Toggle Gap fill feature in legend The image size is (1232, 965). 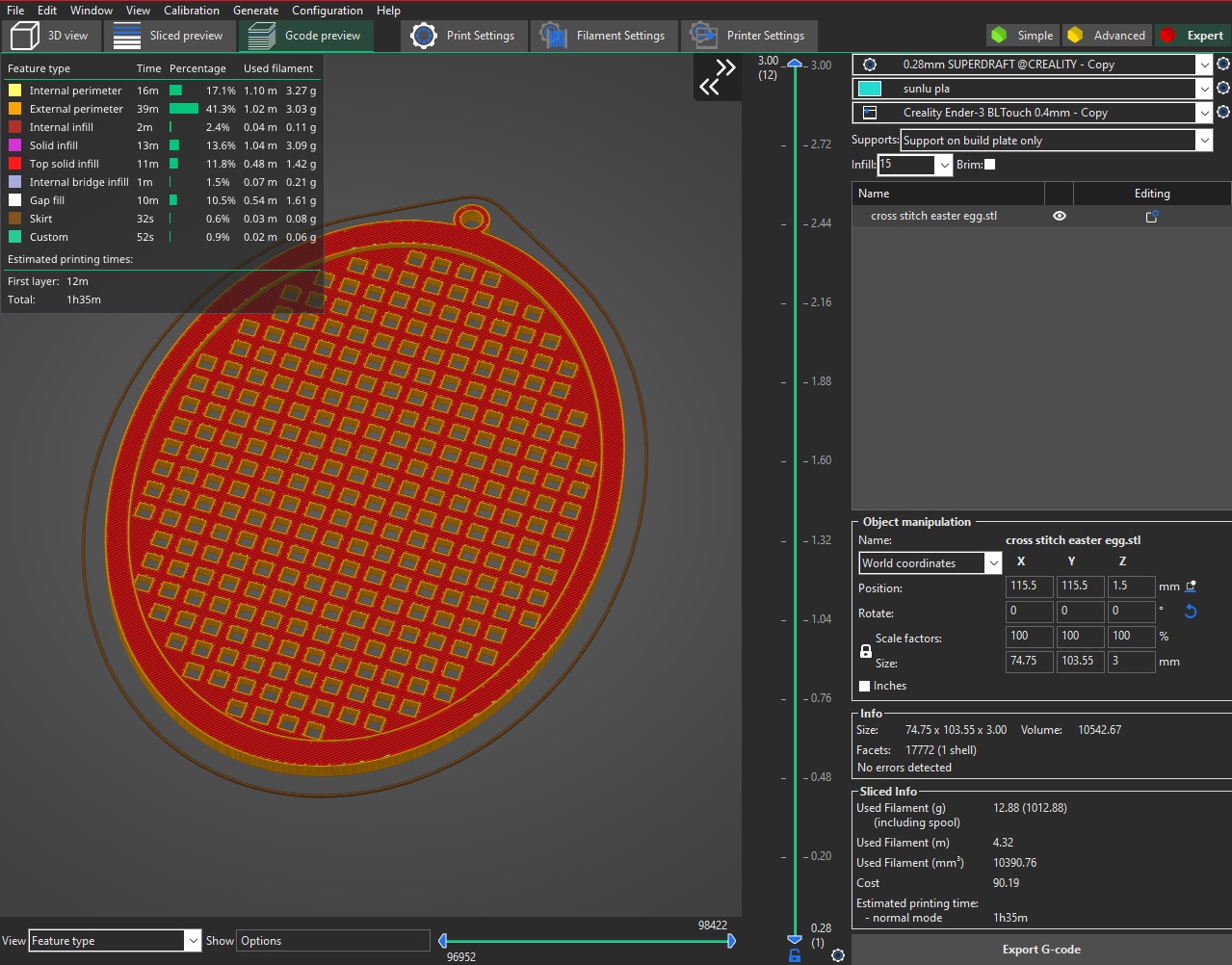[162, 200]
